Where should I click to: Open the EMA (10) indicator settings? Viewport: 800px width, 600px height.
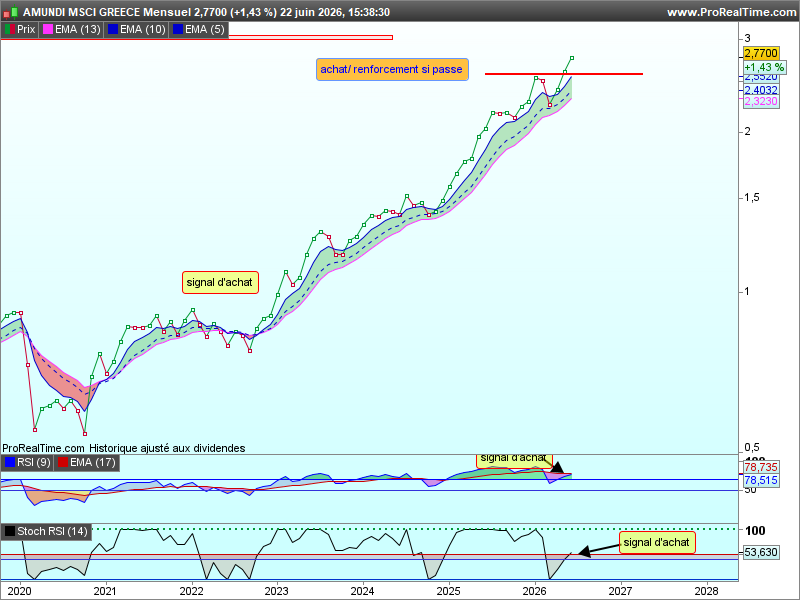(136, 30)
